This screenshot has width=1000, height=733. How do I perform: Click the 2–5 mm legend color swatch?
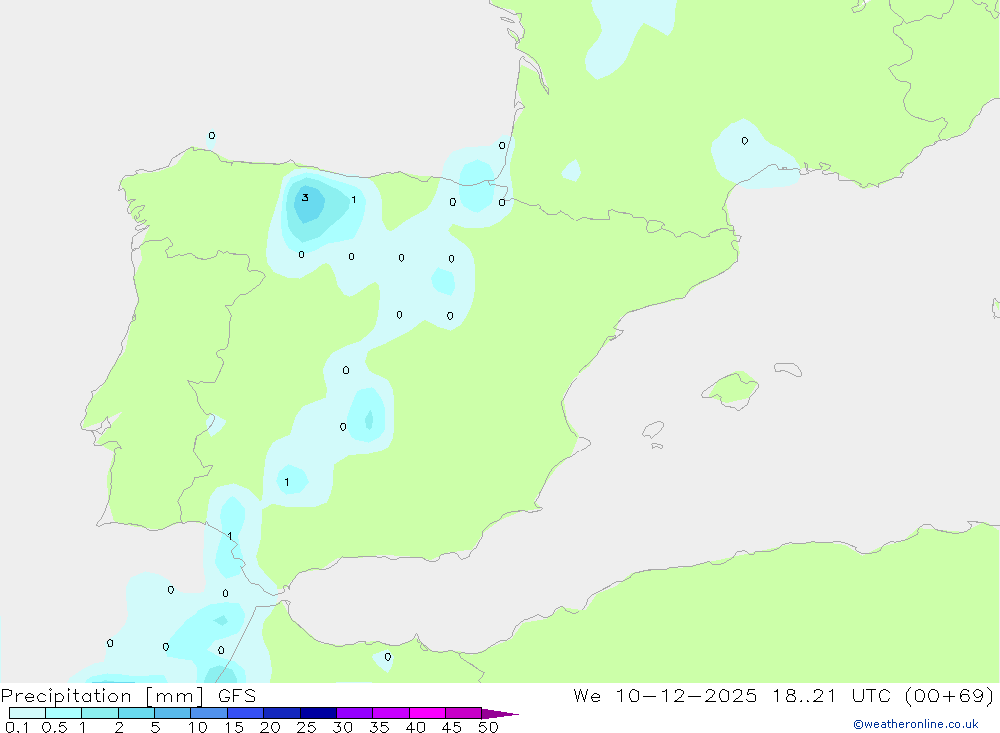[136, 713]
